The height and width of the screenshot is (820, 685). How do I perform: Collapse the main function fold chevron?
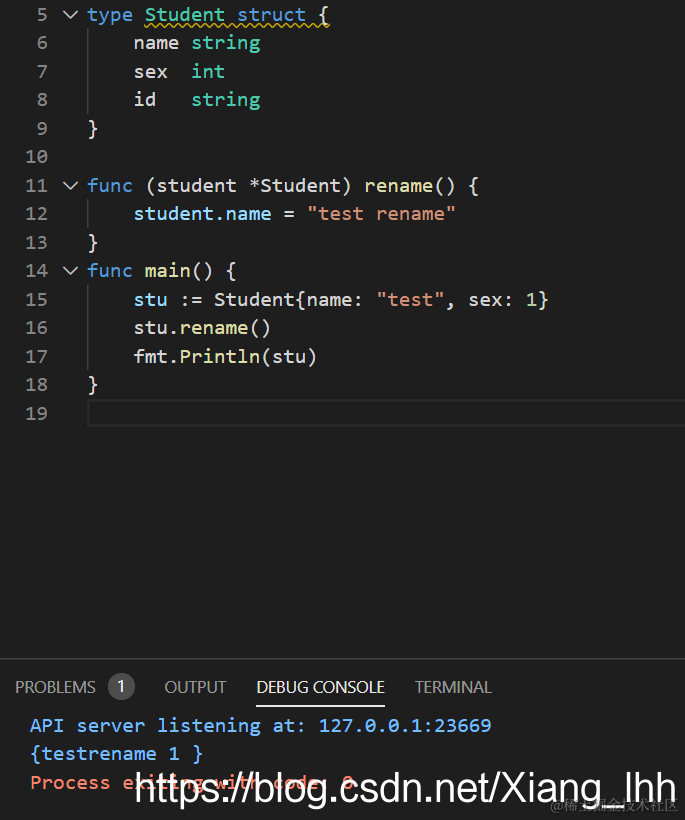coord(70,271)
